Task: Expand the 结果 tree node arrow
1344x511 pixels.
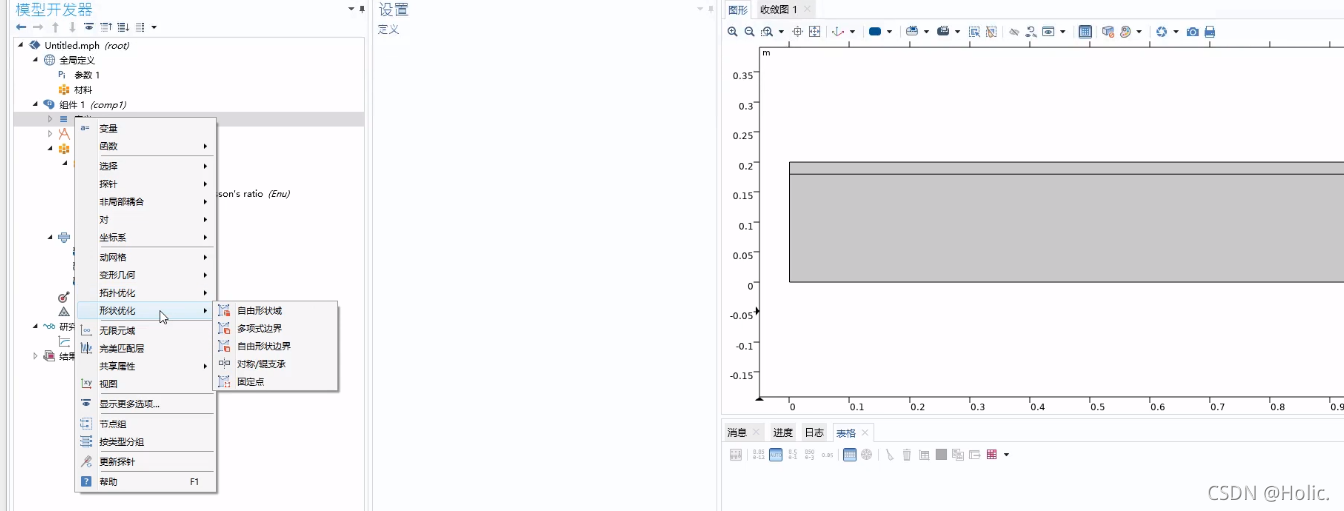Action: coord(36,356)
